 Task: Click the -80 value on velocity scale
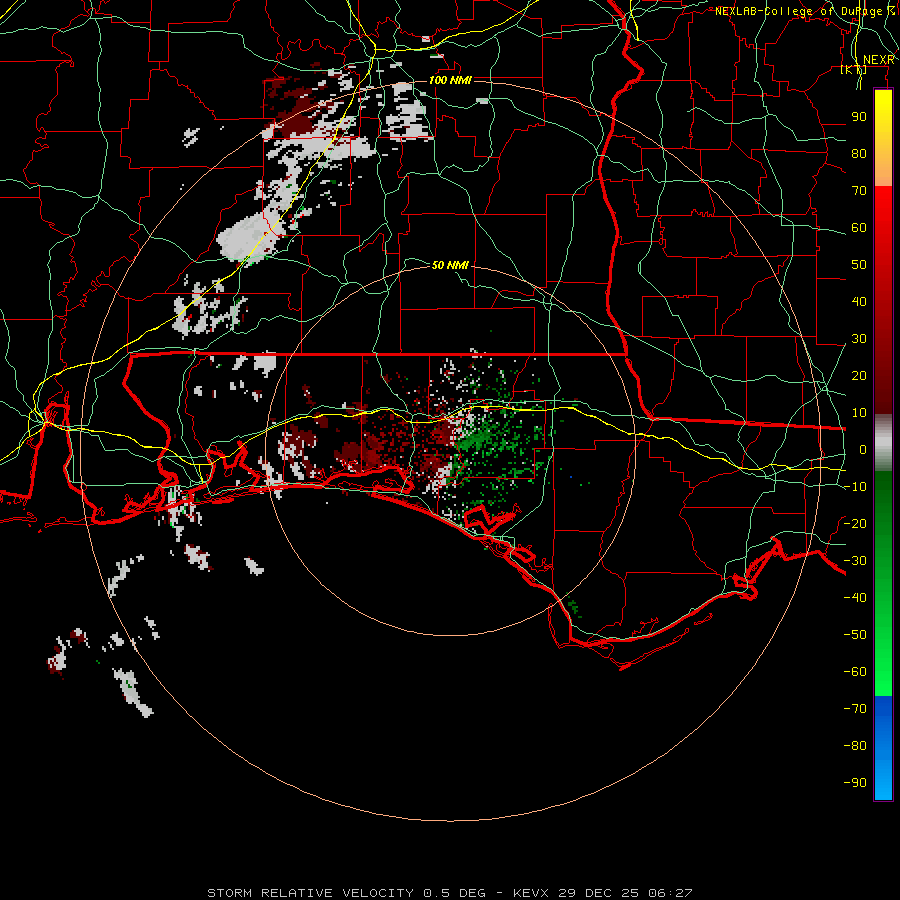coord(855,746)
